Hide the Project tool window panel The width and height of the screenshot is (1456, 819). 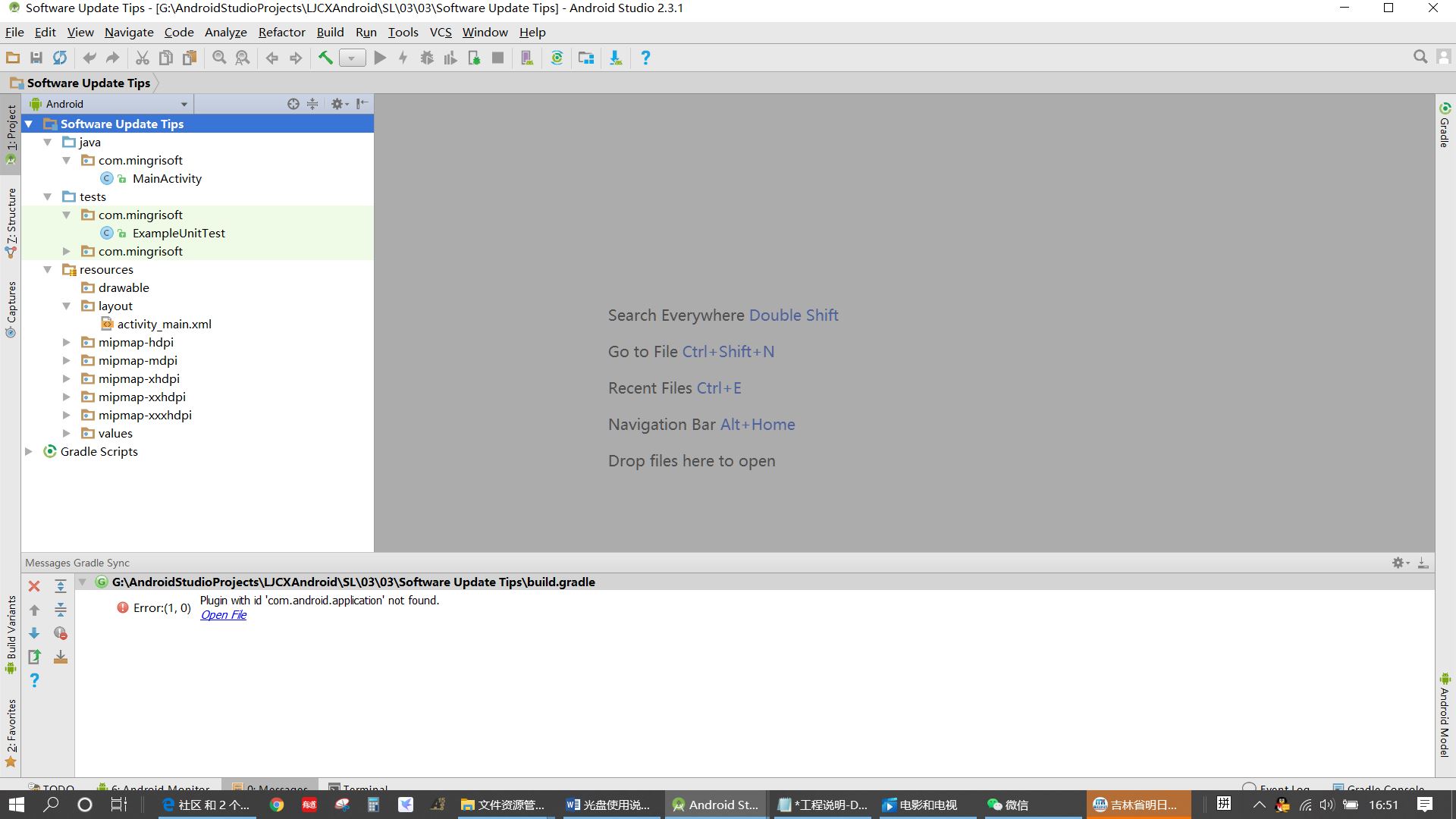(x=362, y=104)
